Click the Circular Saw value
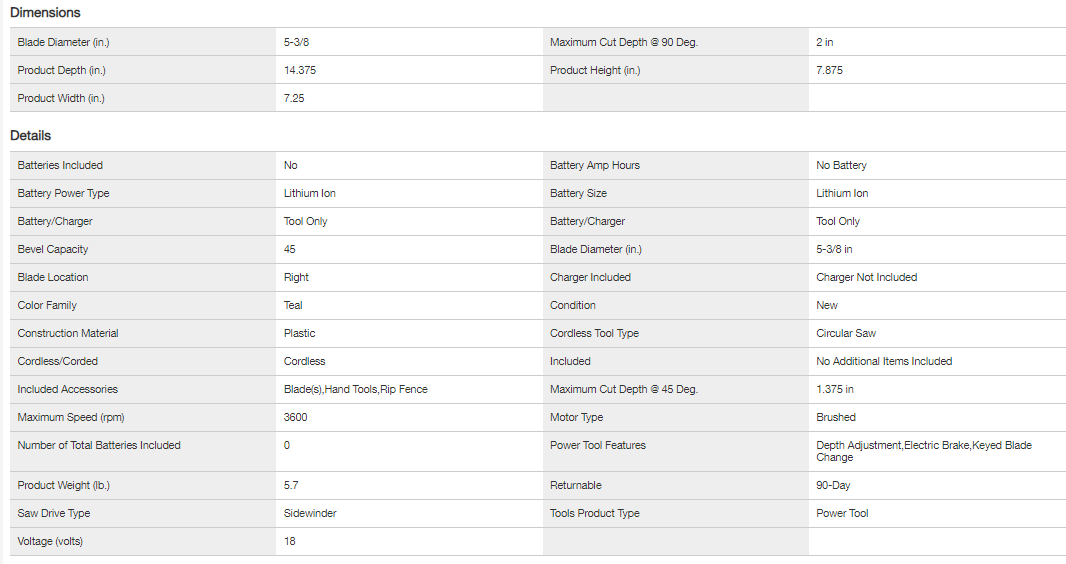Image resolution: width=1066 pixels, height=564 pixels. click(x=846, y=333)
